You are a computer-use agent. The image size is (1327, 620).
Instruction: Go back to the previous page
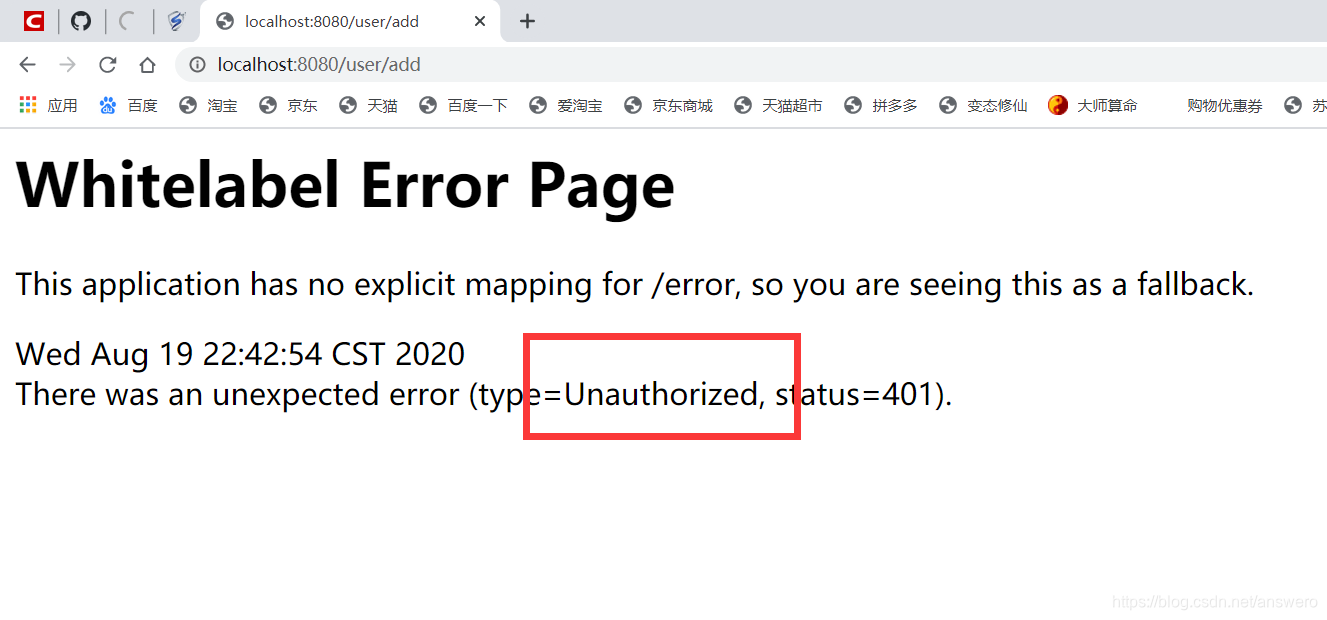[27, 65]
